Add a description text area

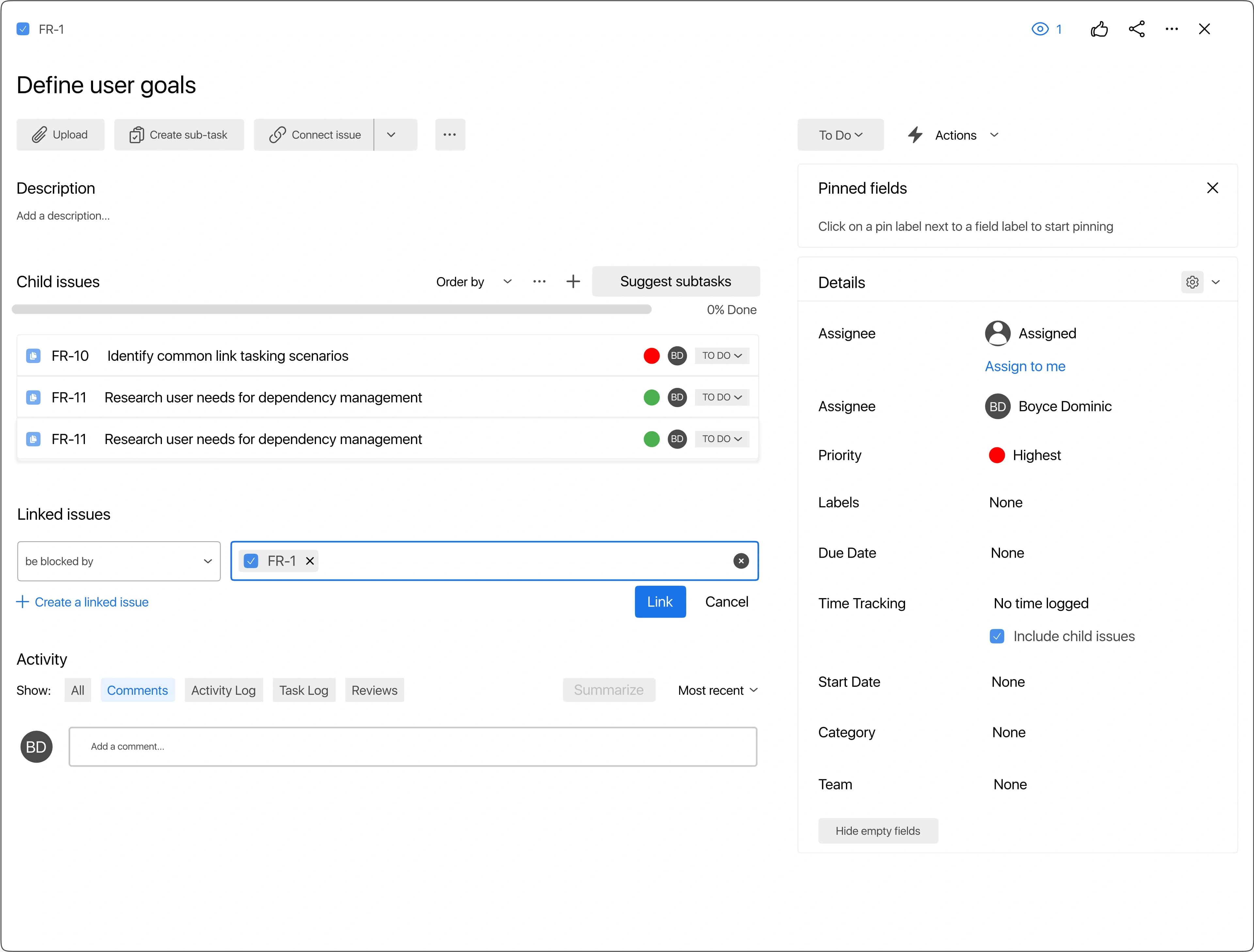[x=63, y=216]
